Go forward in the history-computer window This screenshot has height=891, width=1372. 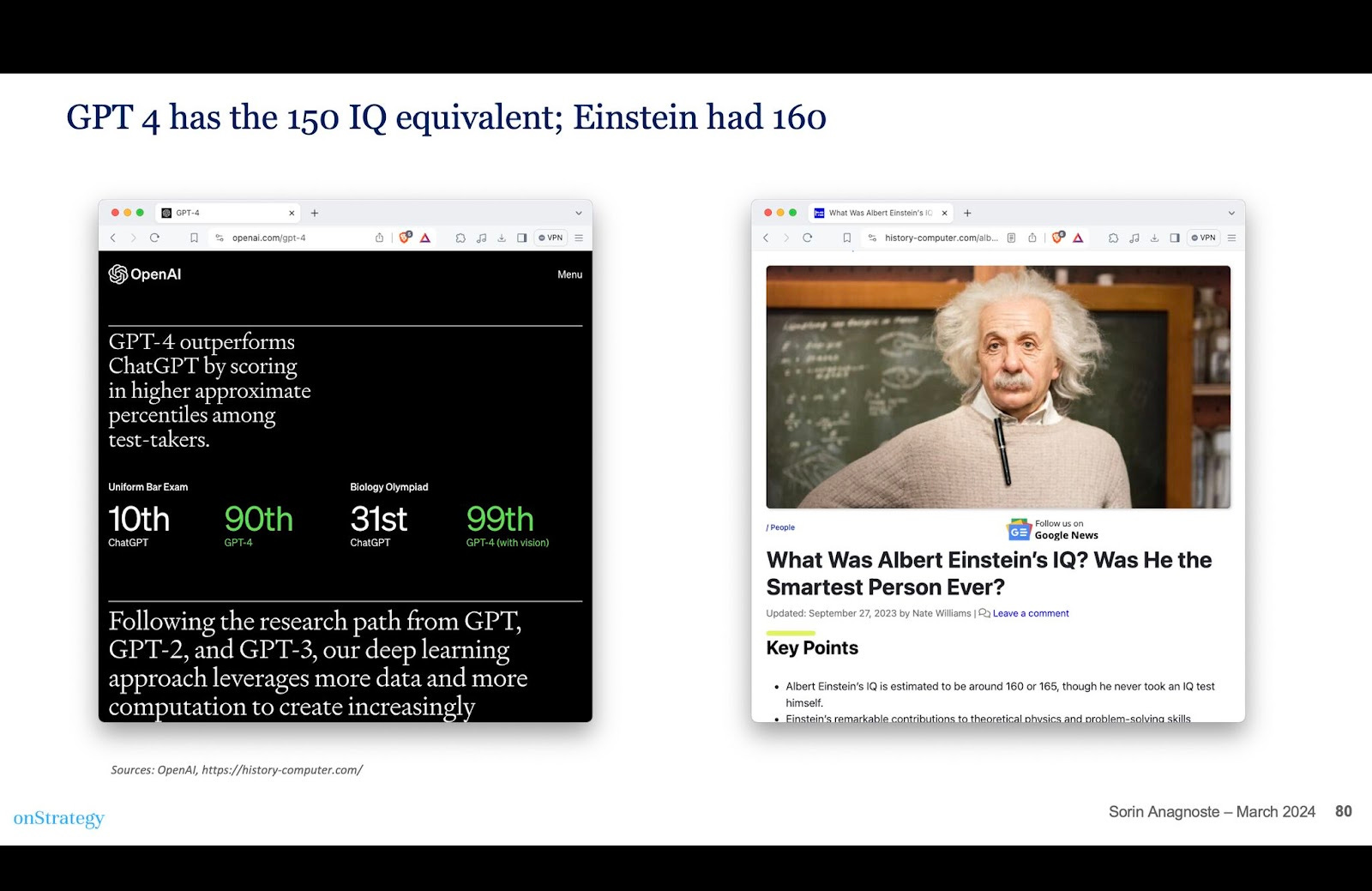[x=786, y=238]
